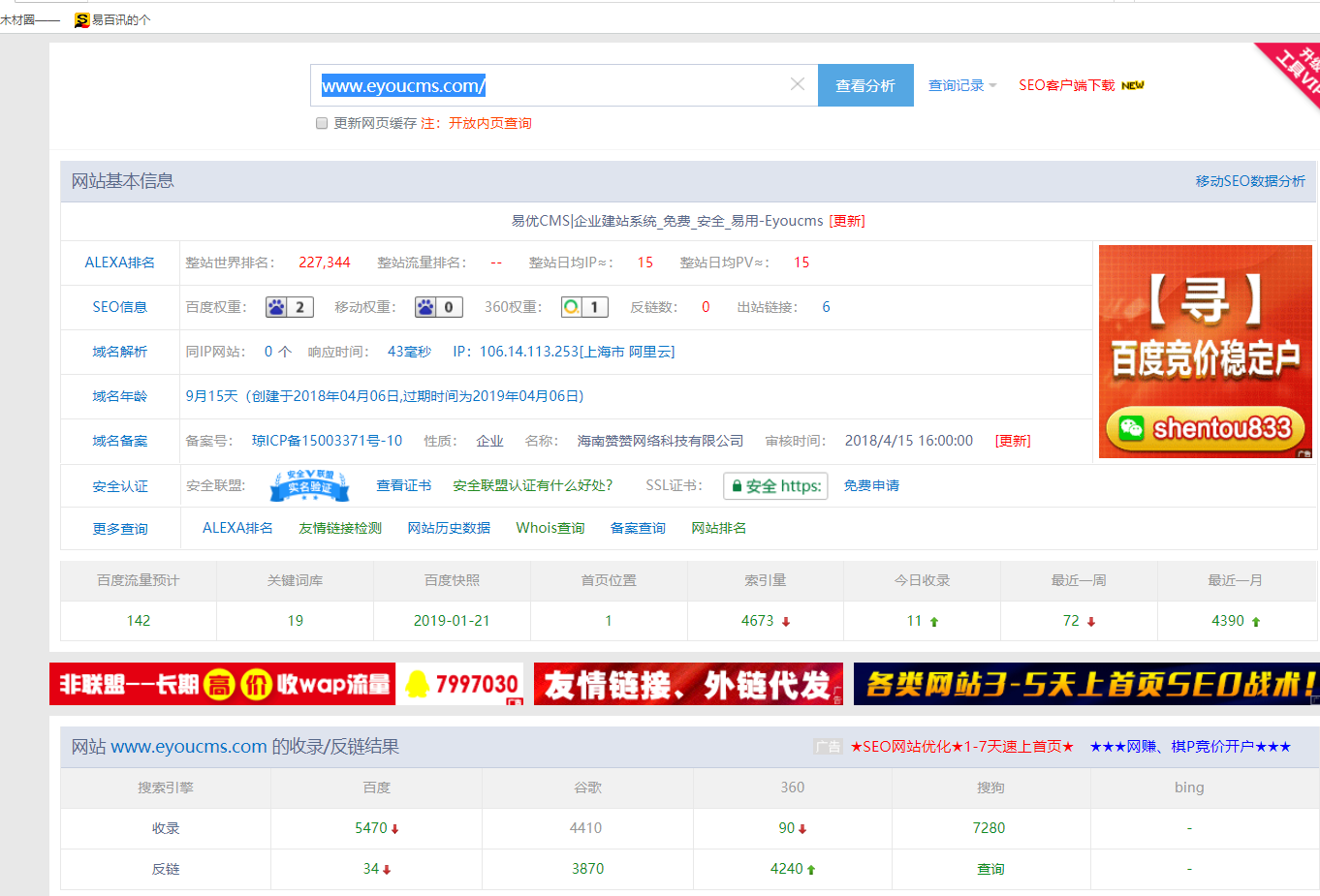Click the SEO client download link
Screen dimensions: 1320x896
[x=1066, y=85]
